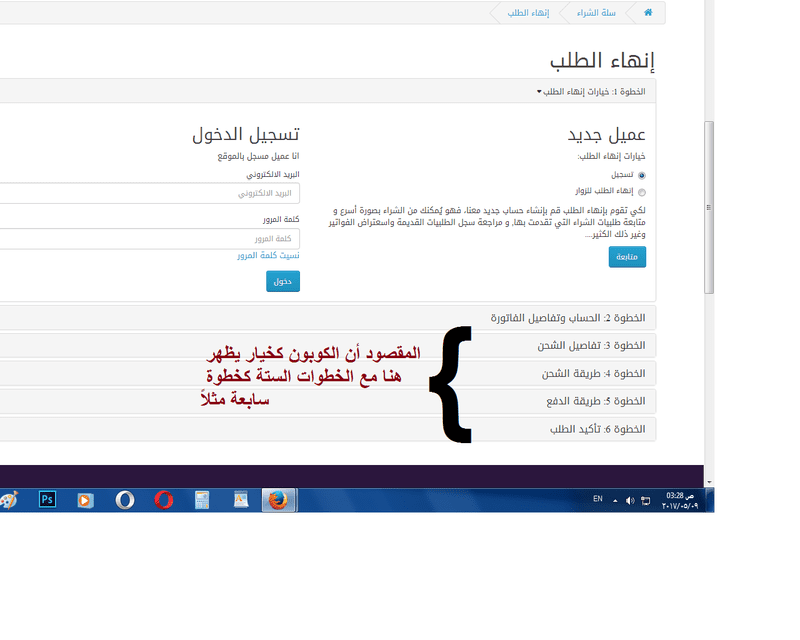Screen dimensions: 800x640
Task: Click the 'متابعة' continue button
Action: click(x=627, y=257)
